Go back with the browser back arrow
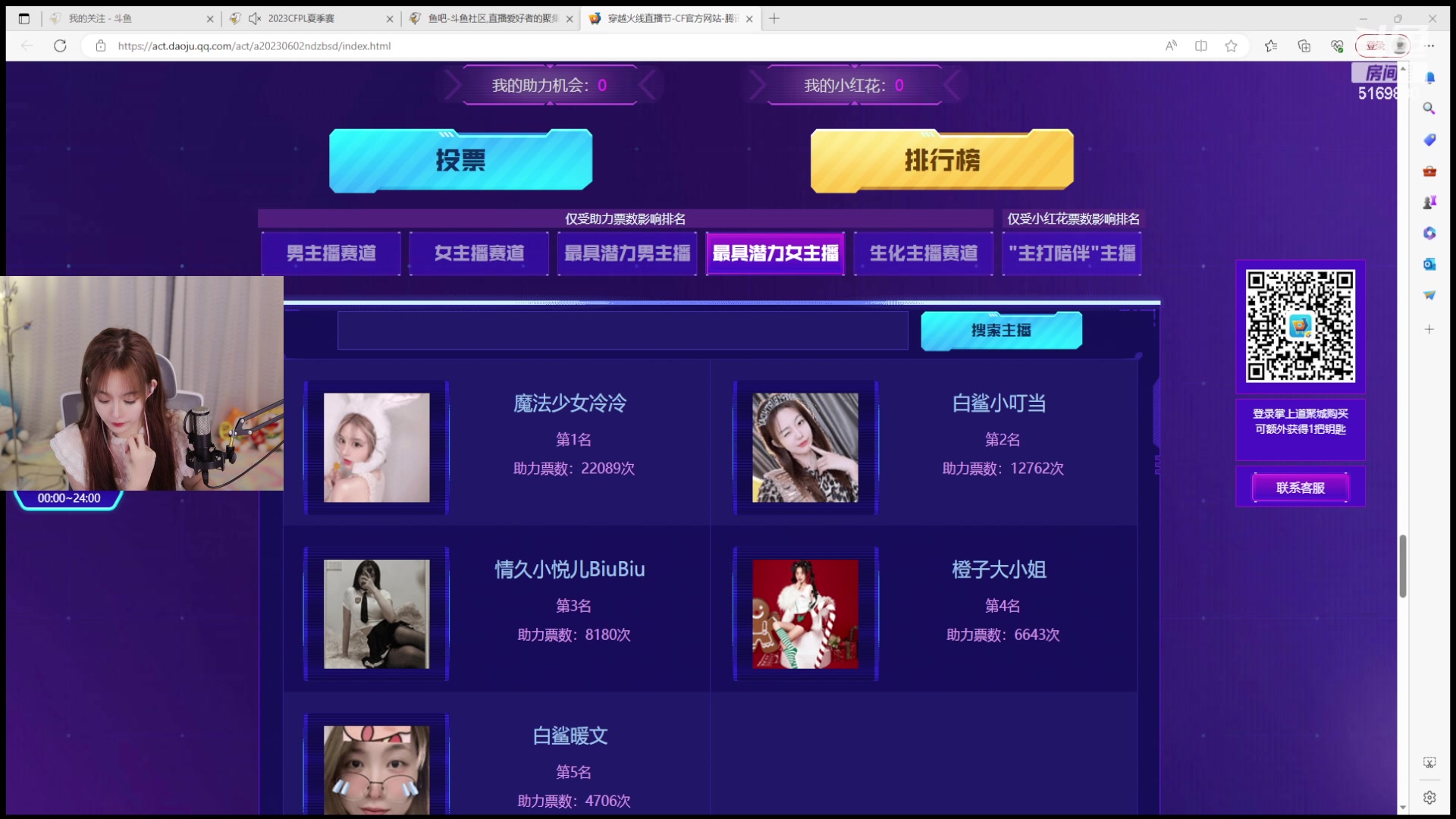The height and width of the screenshot is (819, 1456). coord(27,46)
